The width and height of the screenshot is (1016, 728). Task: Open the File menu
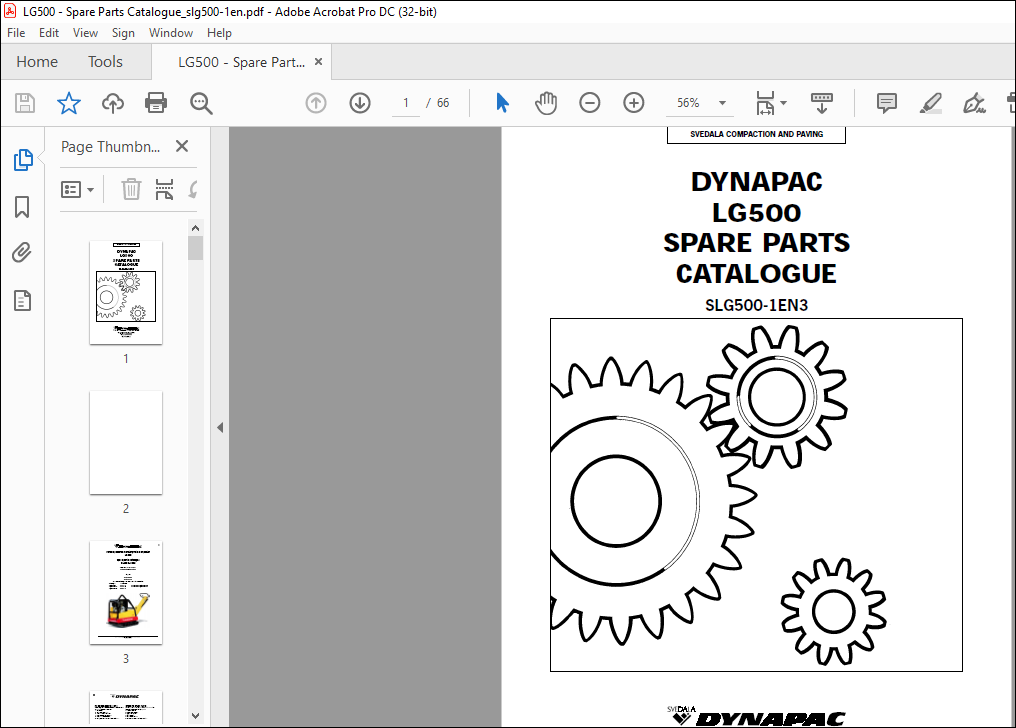(x=16, y=33)
